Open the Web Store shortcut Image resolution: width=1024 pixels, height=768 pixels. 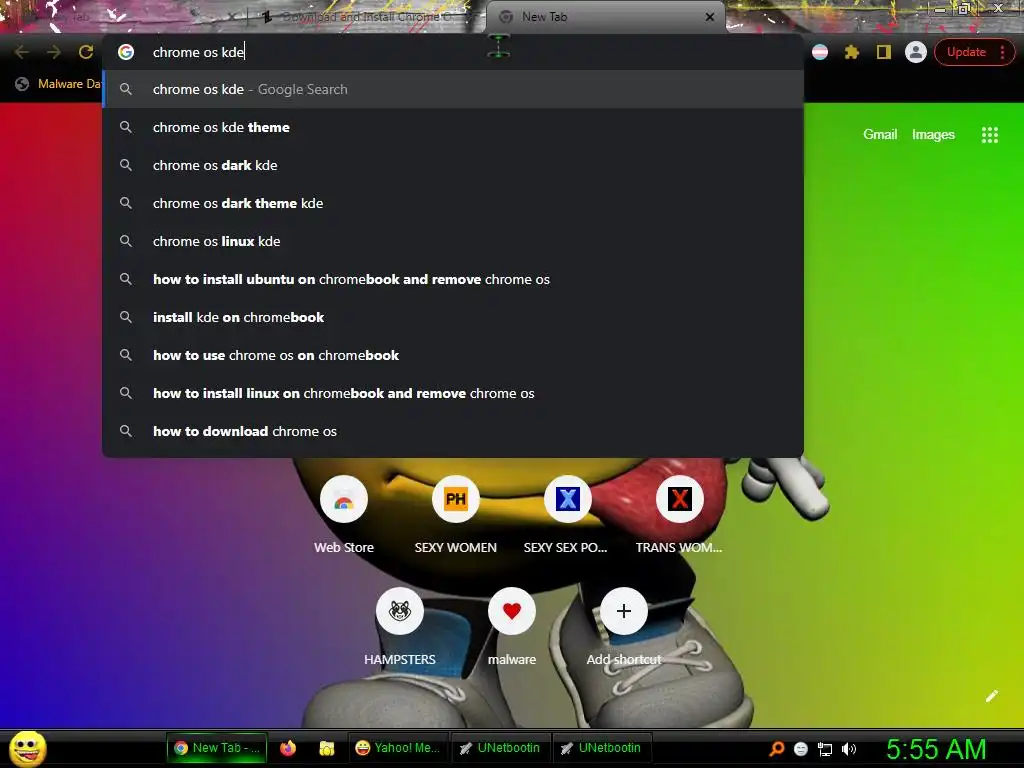tap(344, 500)
